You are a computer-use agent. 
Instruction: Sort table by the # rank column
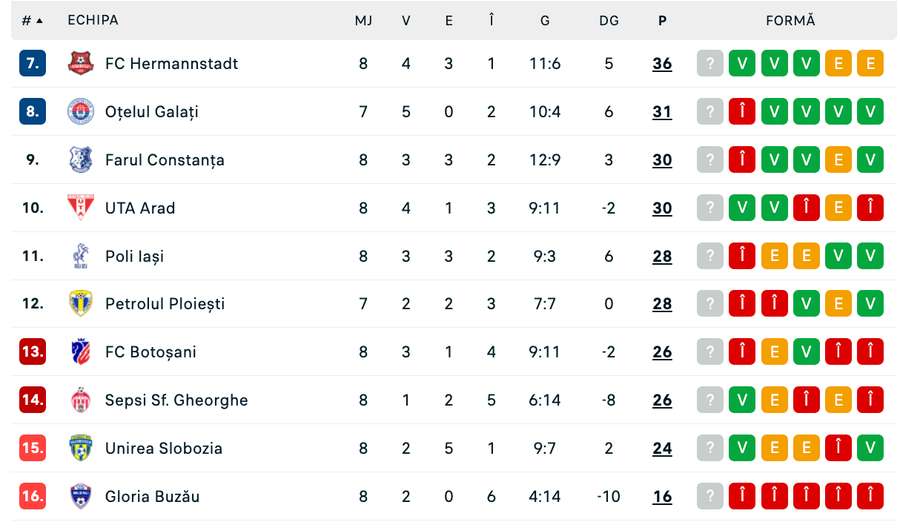[x=32, y=21]
